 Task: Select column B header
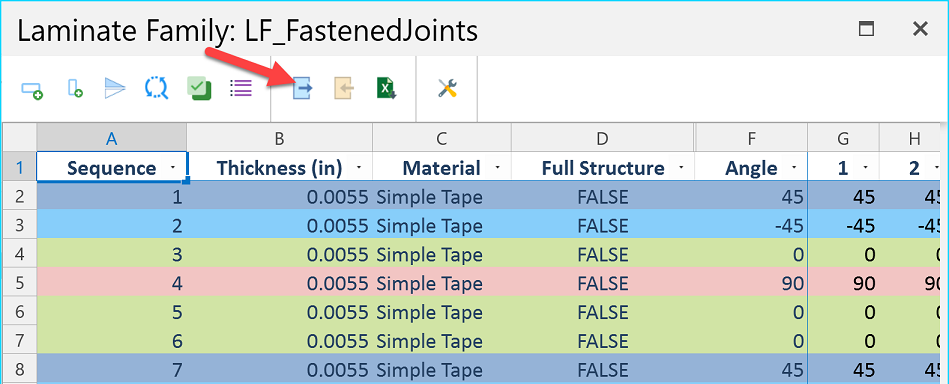pos(279,138)
